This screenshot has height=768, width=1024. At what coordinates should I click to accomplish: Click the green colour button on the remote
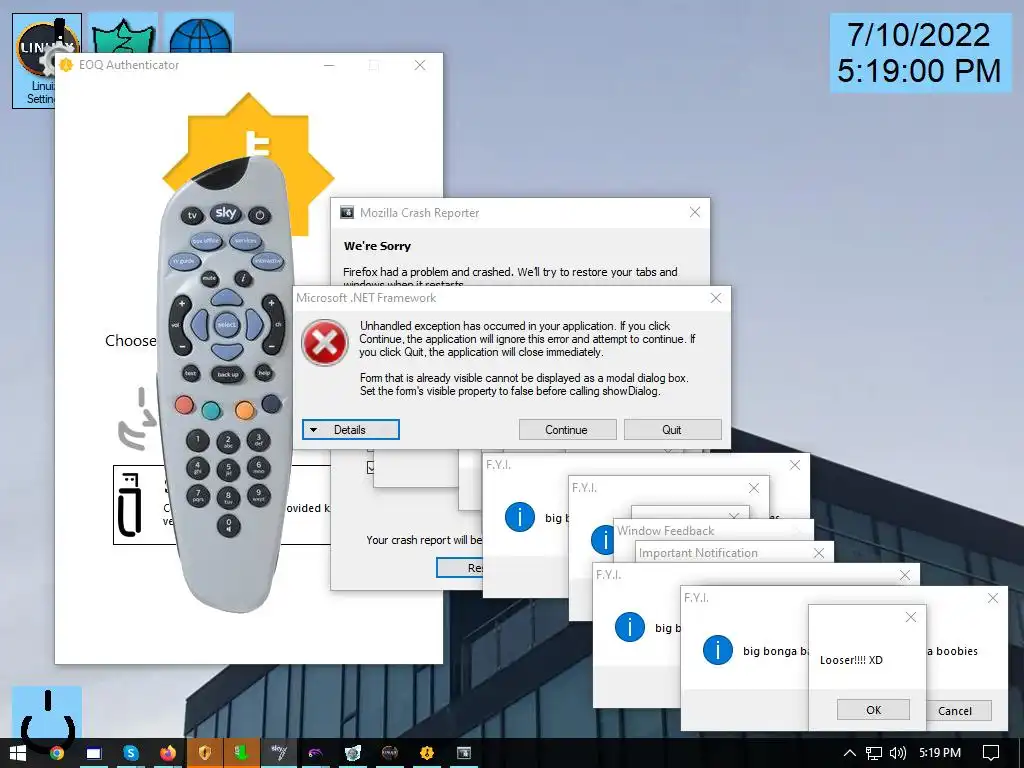click(211, 410)
